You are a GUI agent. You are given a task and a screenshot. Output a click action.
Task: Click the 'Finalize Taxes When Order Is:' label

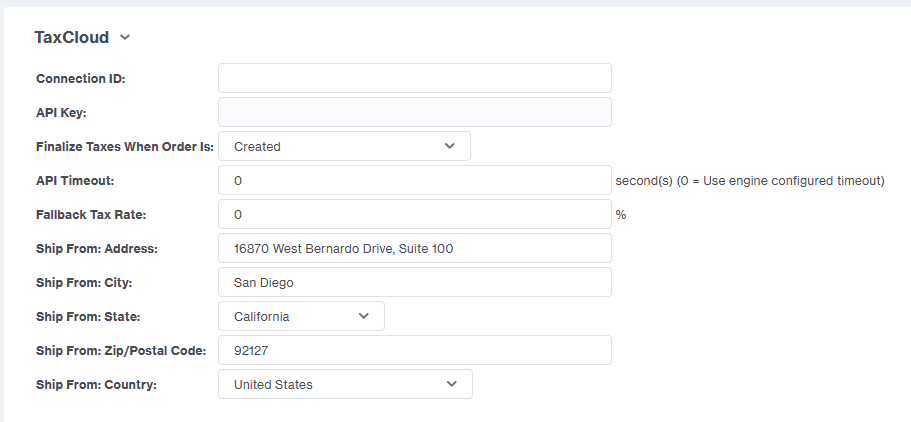125,147
